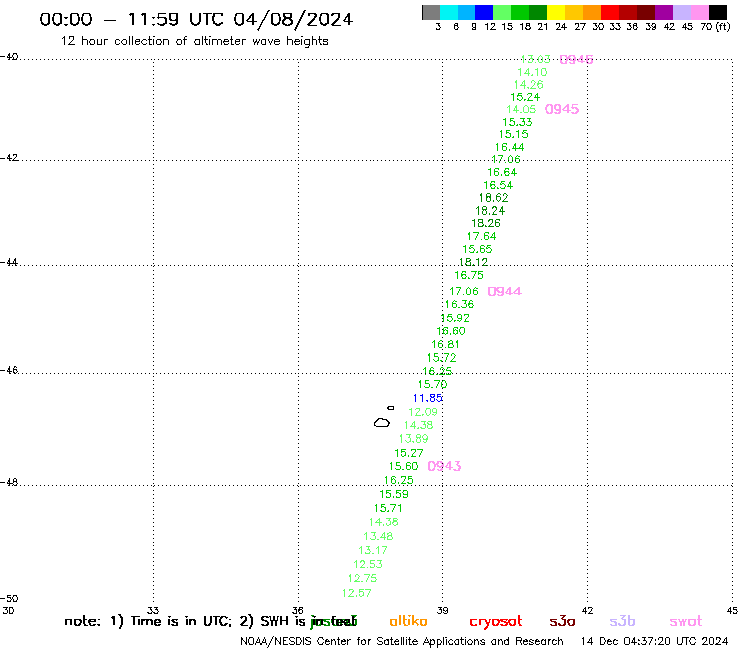Screen dimensions: 740x650
Task: Click the '12 hour collection' subtitle
Action: [x=194, y=41]
